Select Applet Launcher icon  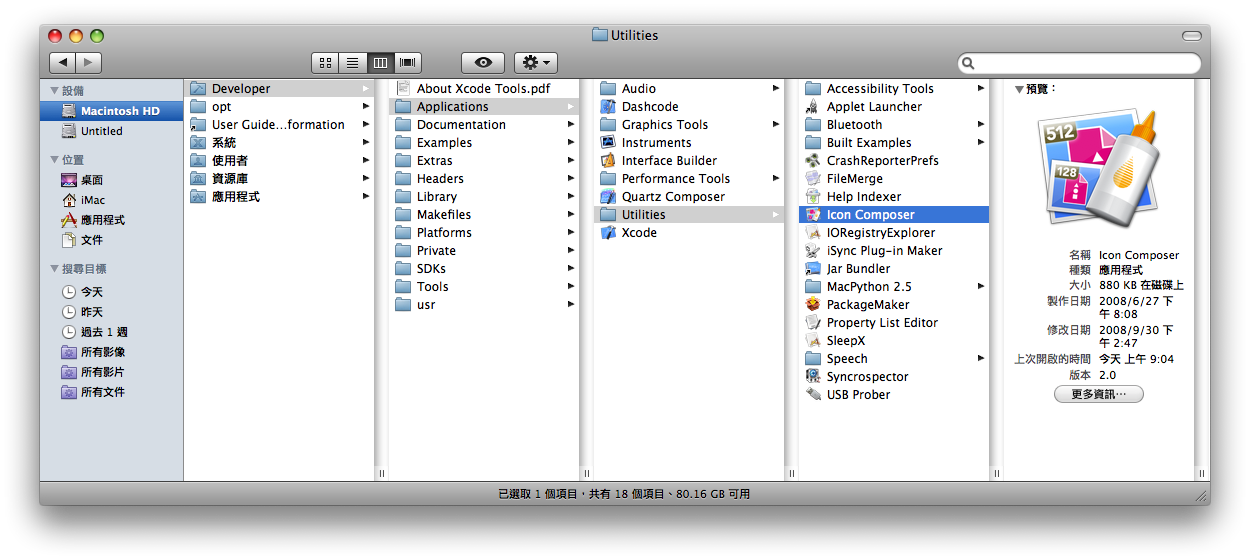813,107
